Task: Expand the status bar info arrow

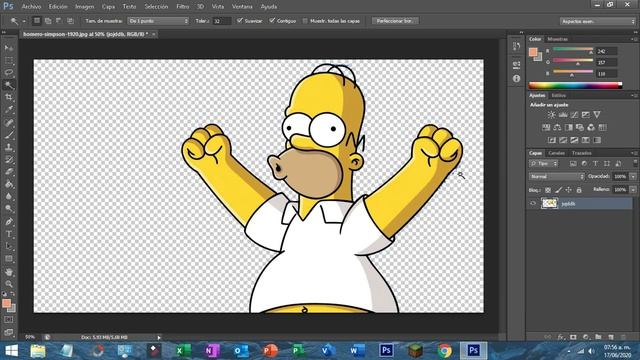Action: pos(159,338)
